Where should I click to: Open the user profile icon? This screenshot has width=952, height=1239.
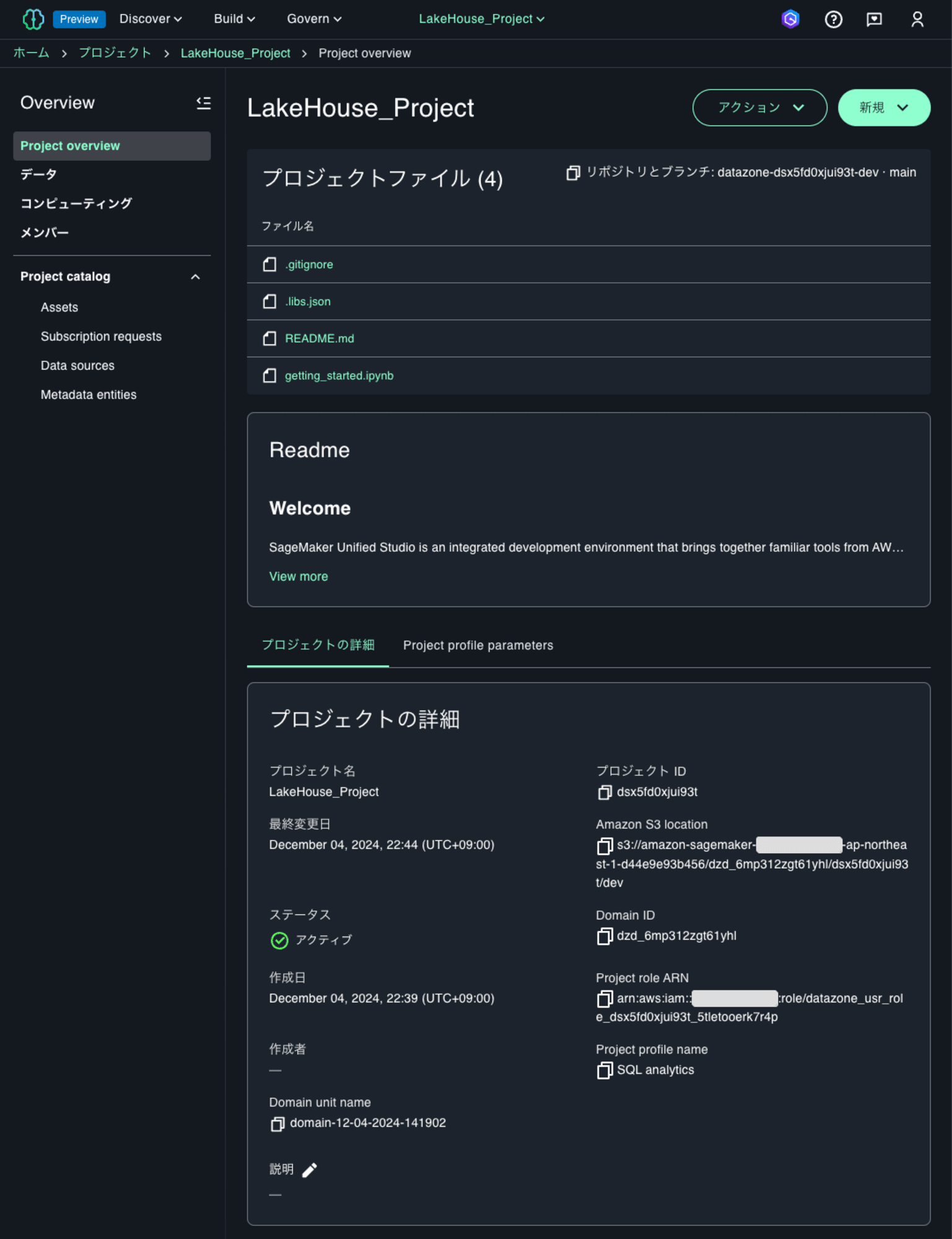pos(917,19)
